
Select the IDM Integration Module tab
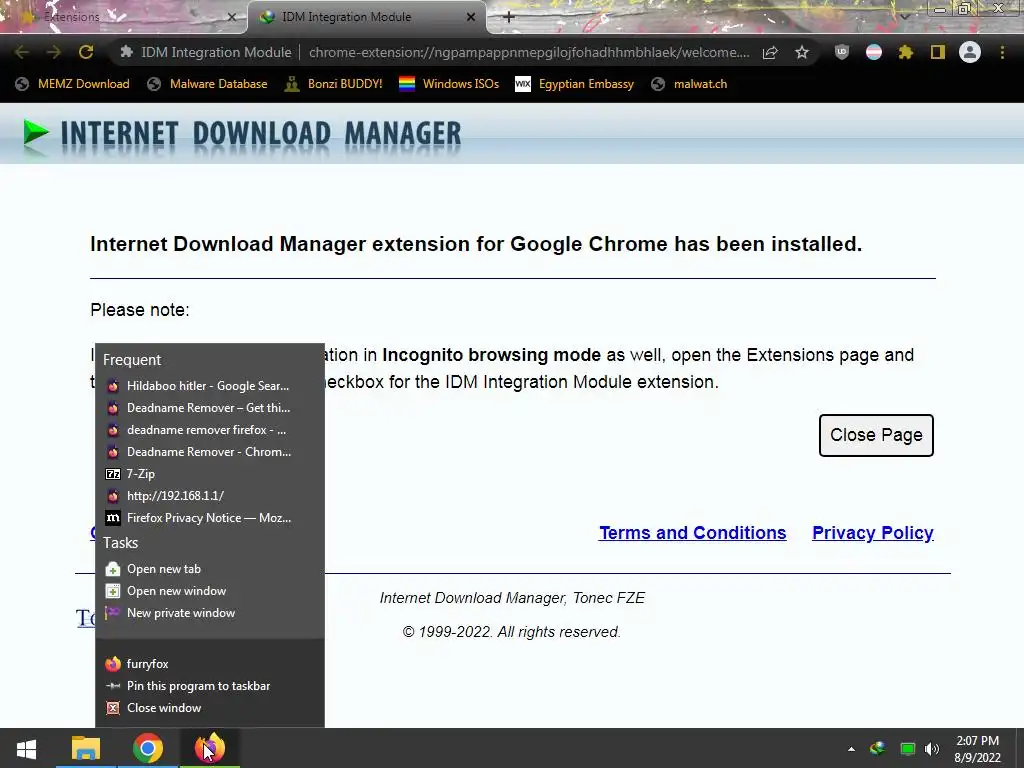[366, 17]
